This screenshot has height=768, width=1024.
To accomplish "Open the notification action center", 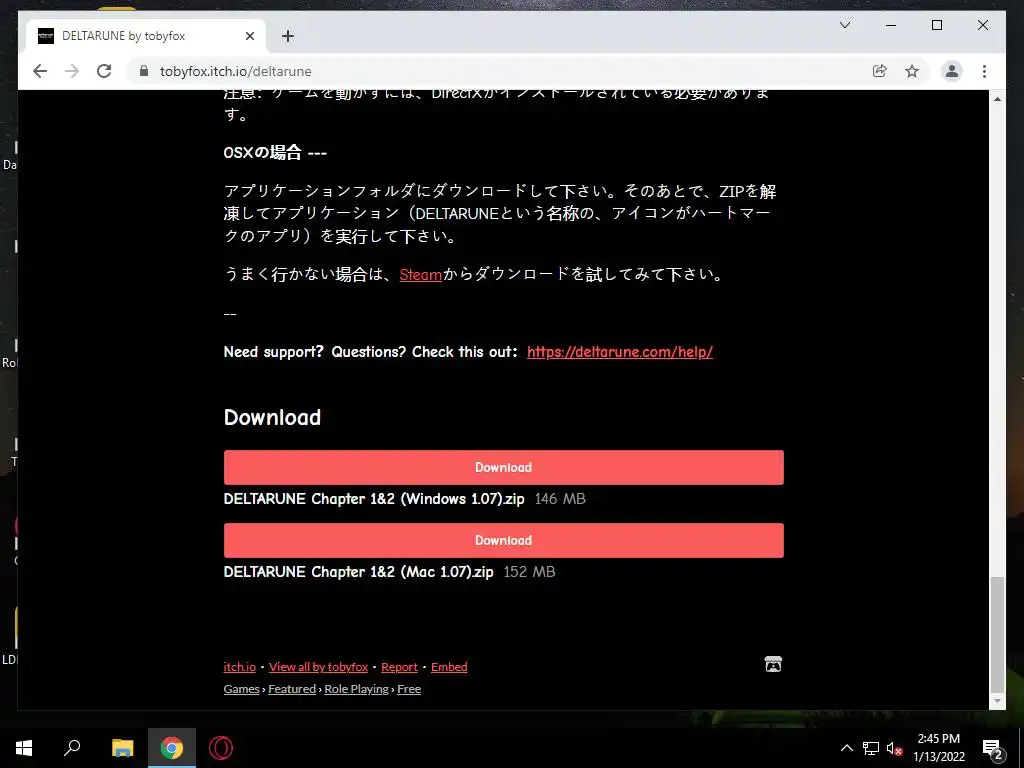I will (x=993, y=749).
